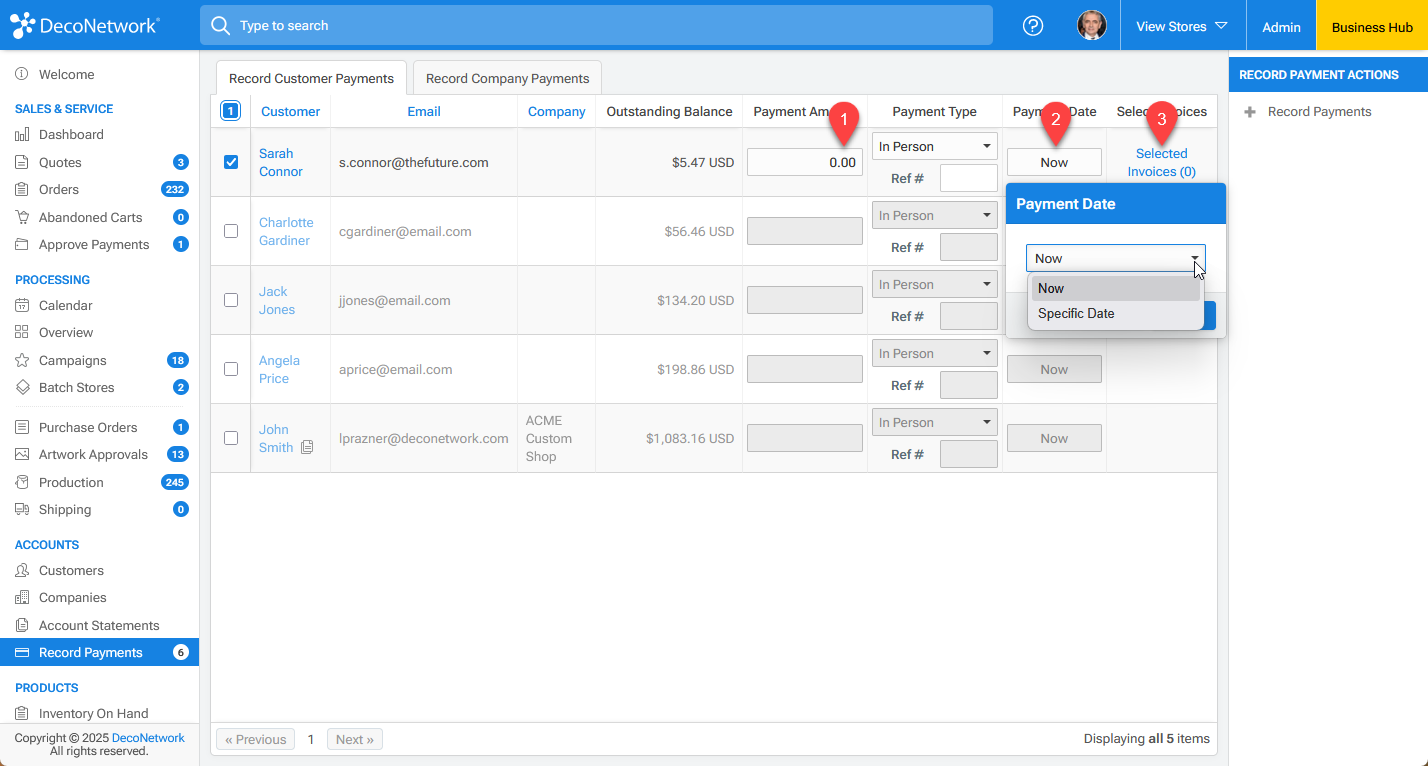Click the Artwork Approvals icon

[x=22, y=454]
